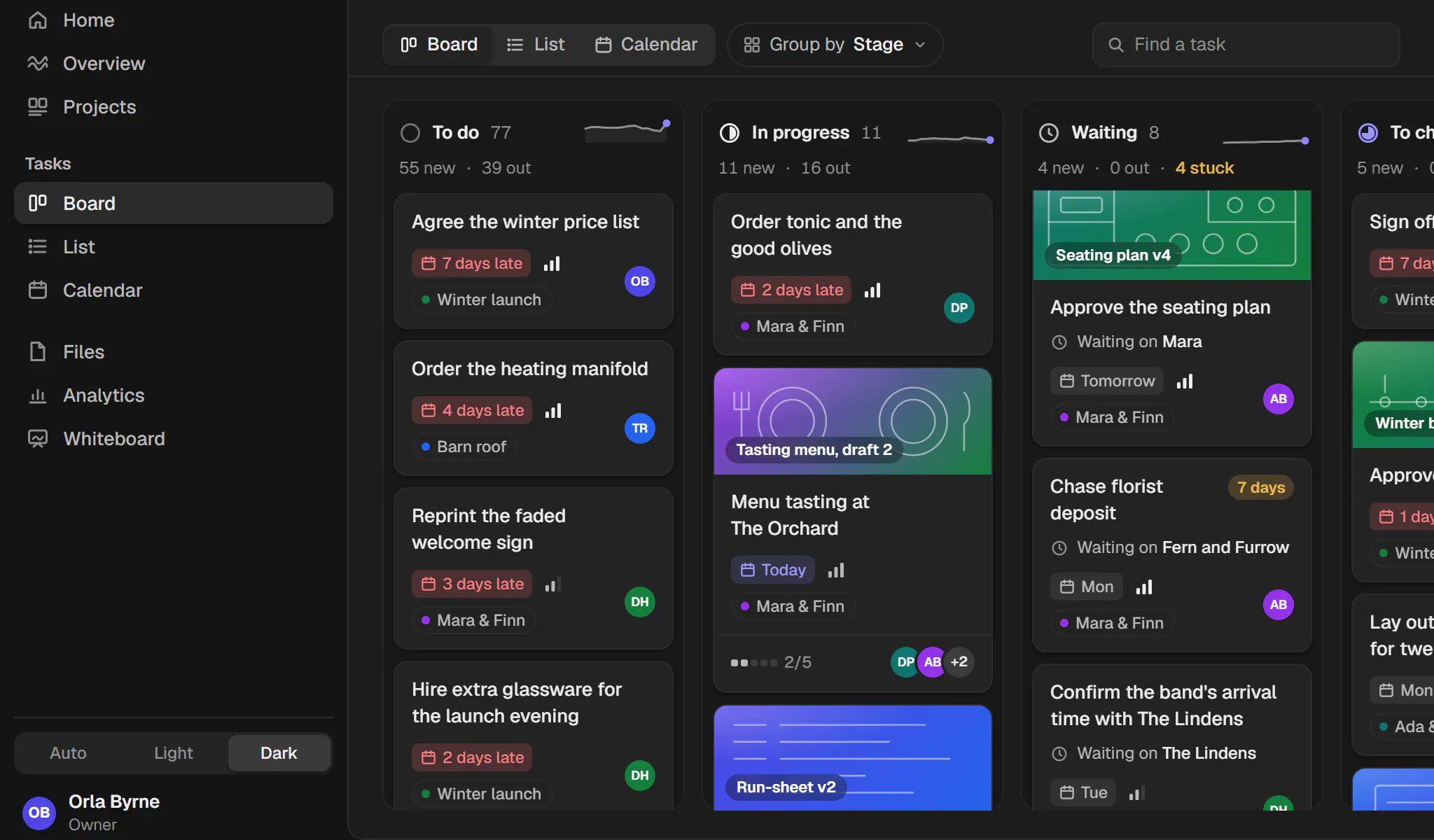Image resolution: width=1434 pixels, height=840 pixels.
Task: Select Calendar under Tasks in sidebar
Action: point(173,290)
